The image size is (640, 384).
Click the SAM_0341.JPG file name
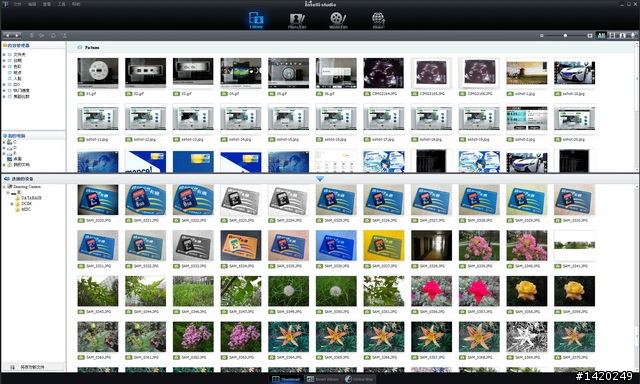click(575, 266)
